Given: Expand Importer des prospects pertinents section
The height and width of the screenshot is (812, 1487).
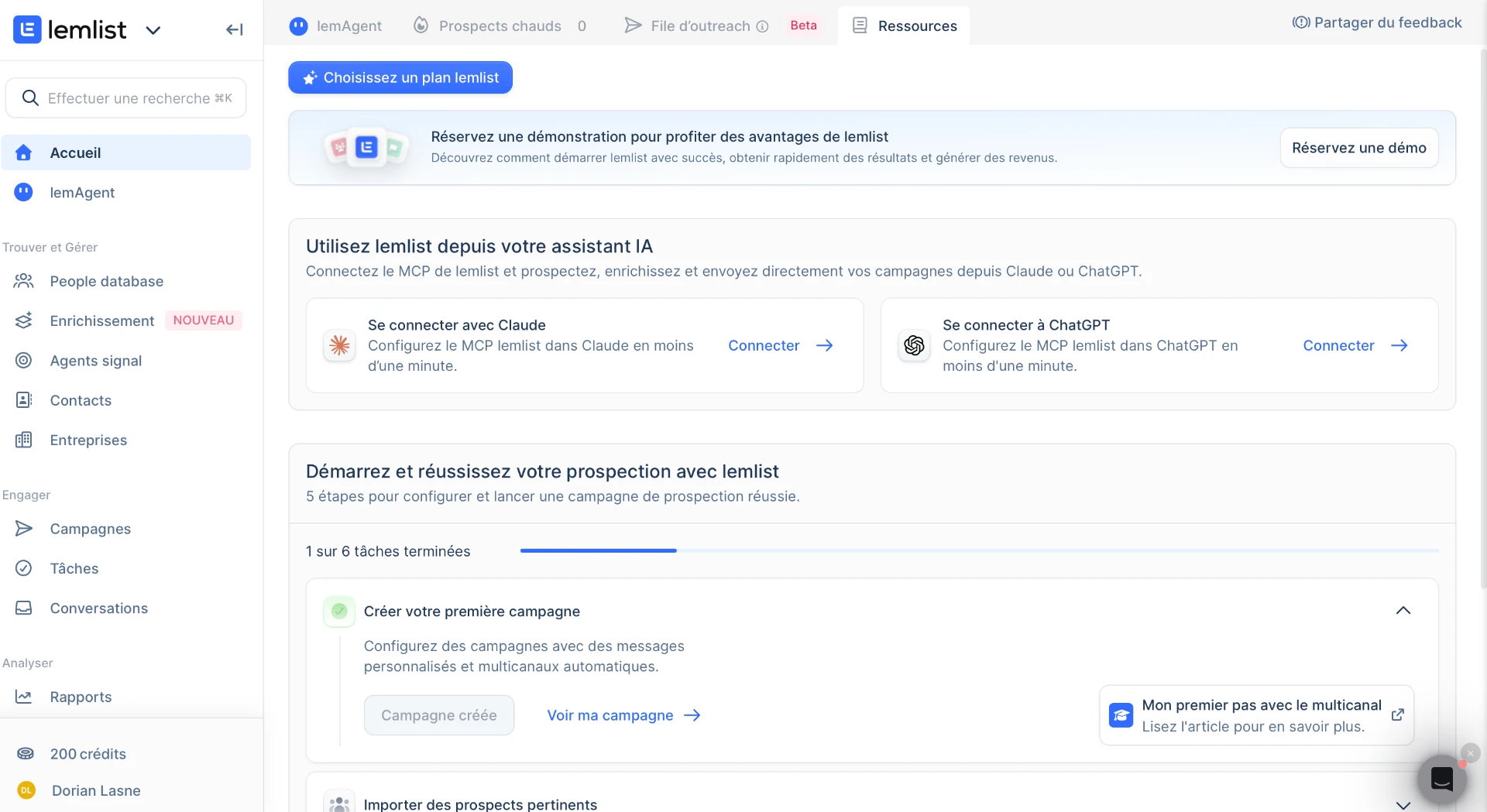Looking at the screenshot, I should (1403, 805).
